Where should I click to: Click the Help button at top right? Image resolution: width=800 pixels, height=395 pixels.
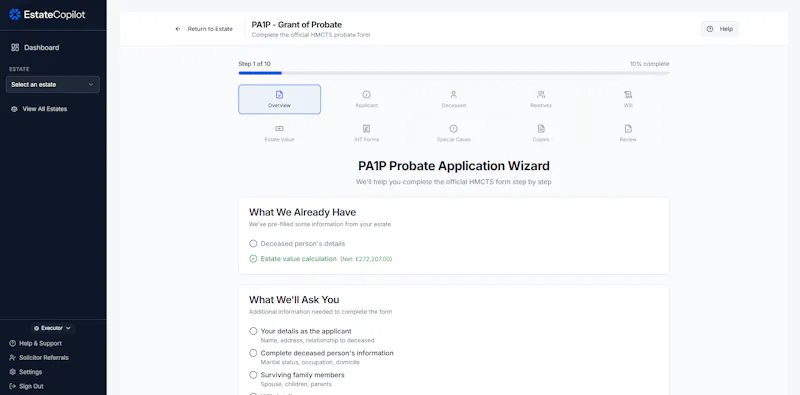point(719,29)
